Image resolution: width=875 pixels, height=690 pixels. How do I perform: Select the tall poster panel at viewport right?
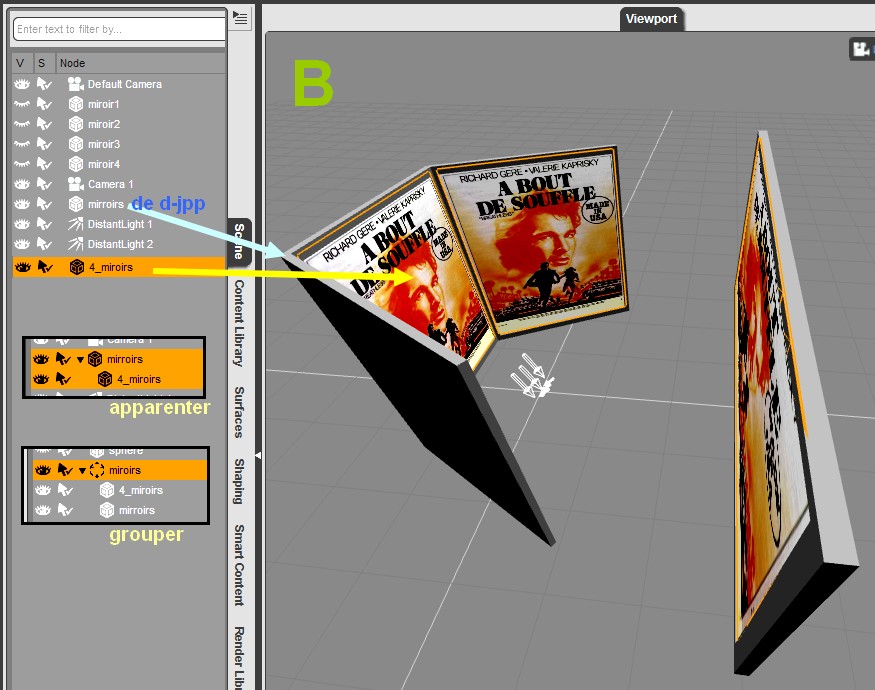794,402
